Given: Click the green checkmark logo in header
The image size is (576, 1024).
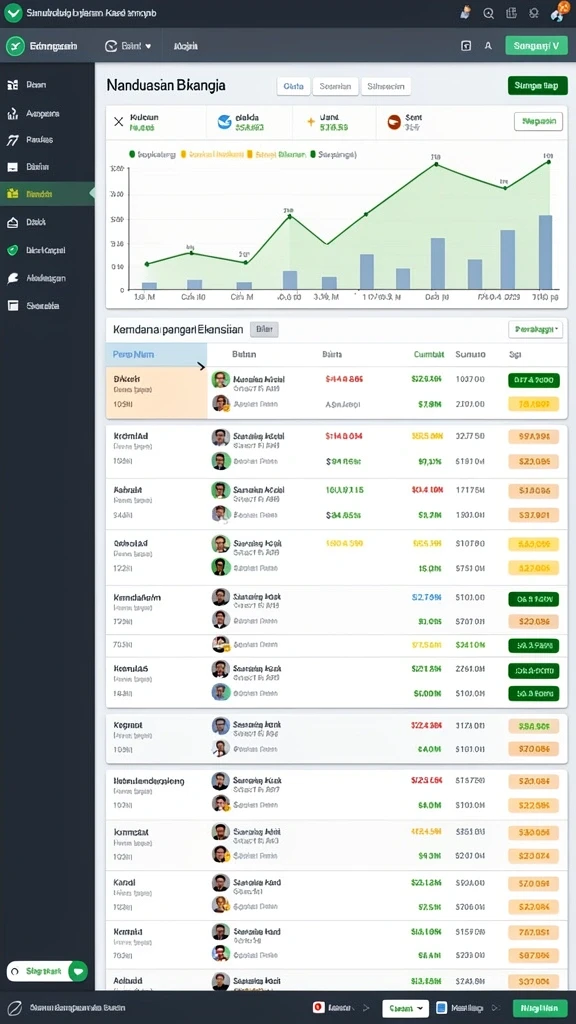Looking at the screenshot, I should 13,12.
